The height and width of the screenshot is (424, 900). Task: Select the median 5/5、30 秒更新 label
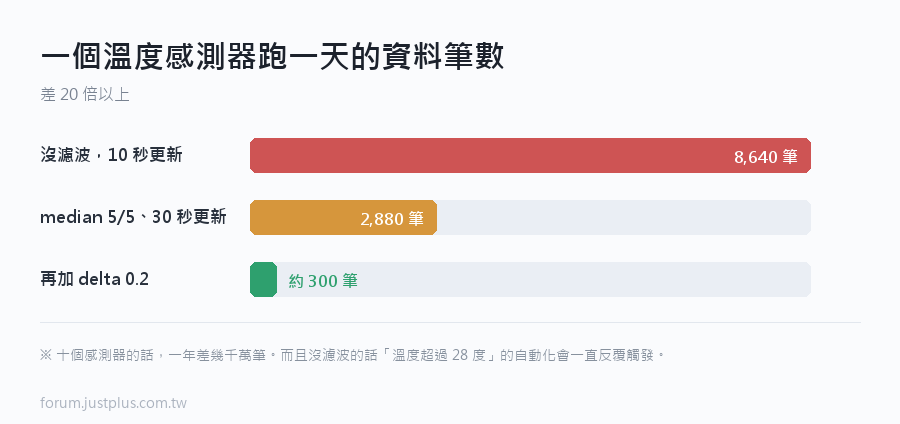[x=133, y=217]
